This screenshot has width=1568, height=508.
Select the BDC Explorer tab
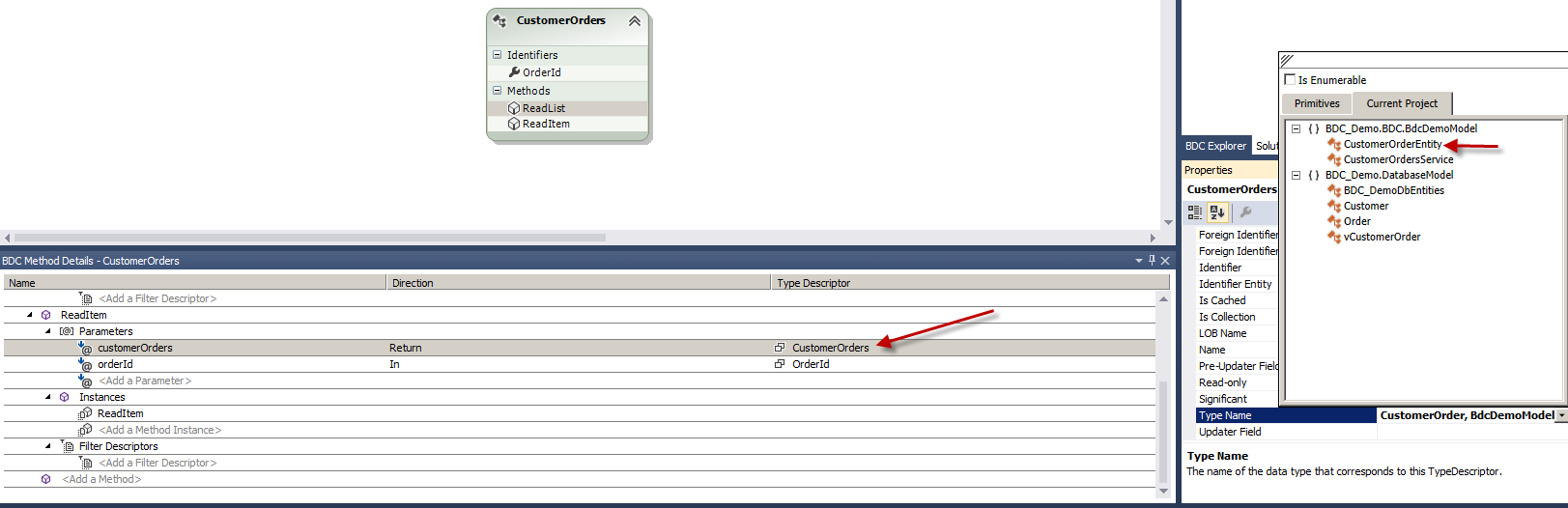(1215, 146)
